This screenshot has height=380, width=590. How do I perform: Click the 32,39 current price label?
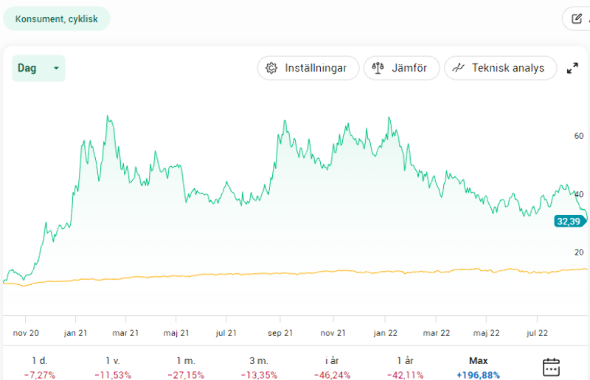tap(570, 221)
